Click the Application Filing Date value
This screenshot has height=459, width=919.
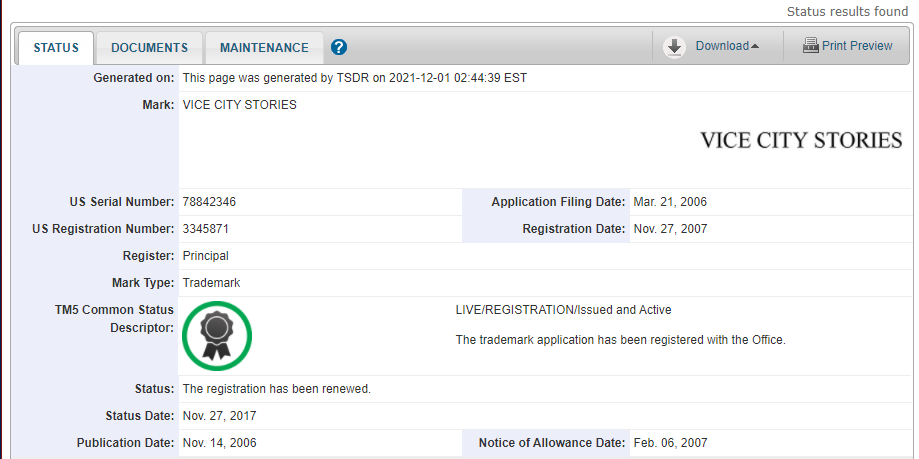[670, 202]
